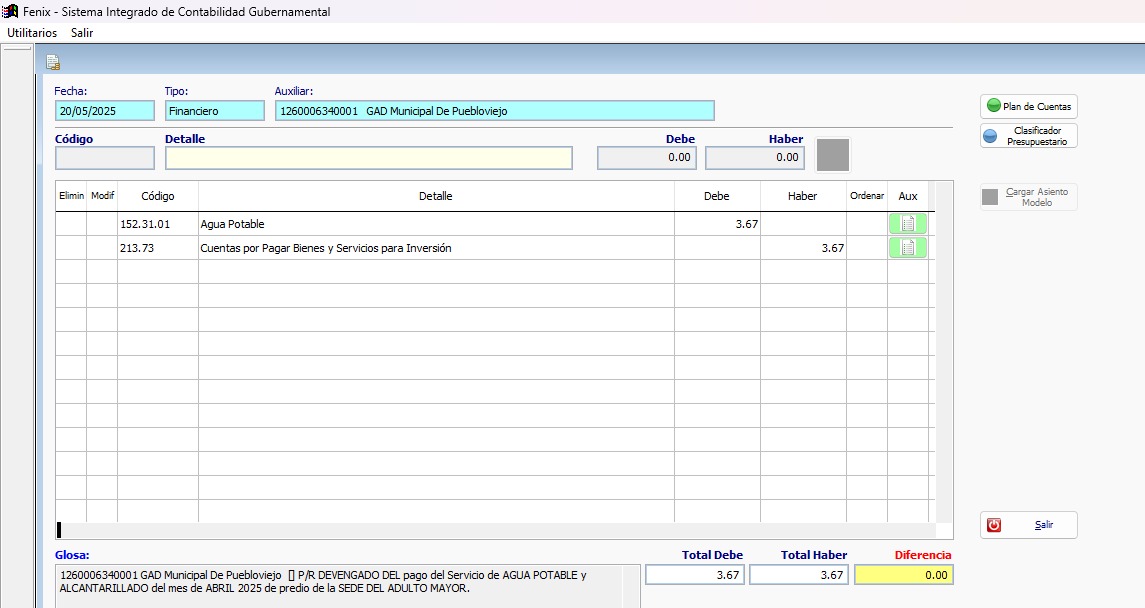Screen dimensions: 1145x608
Task: Click the Ordenar column header
Action: pos(867,196)
